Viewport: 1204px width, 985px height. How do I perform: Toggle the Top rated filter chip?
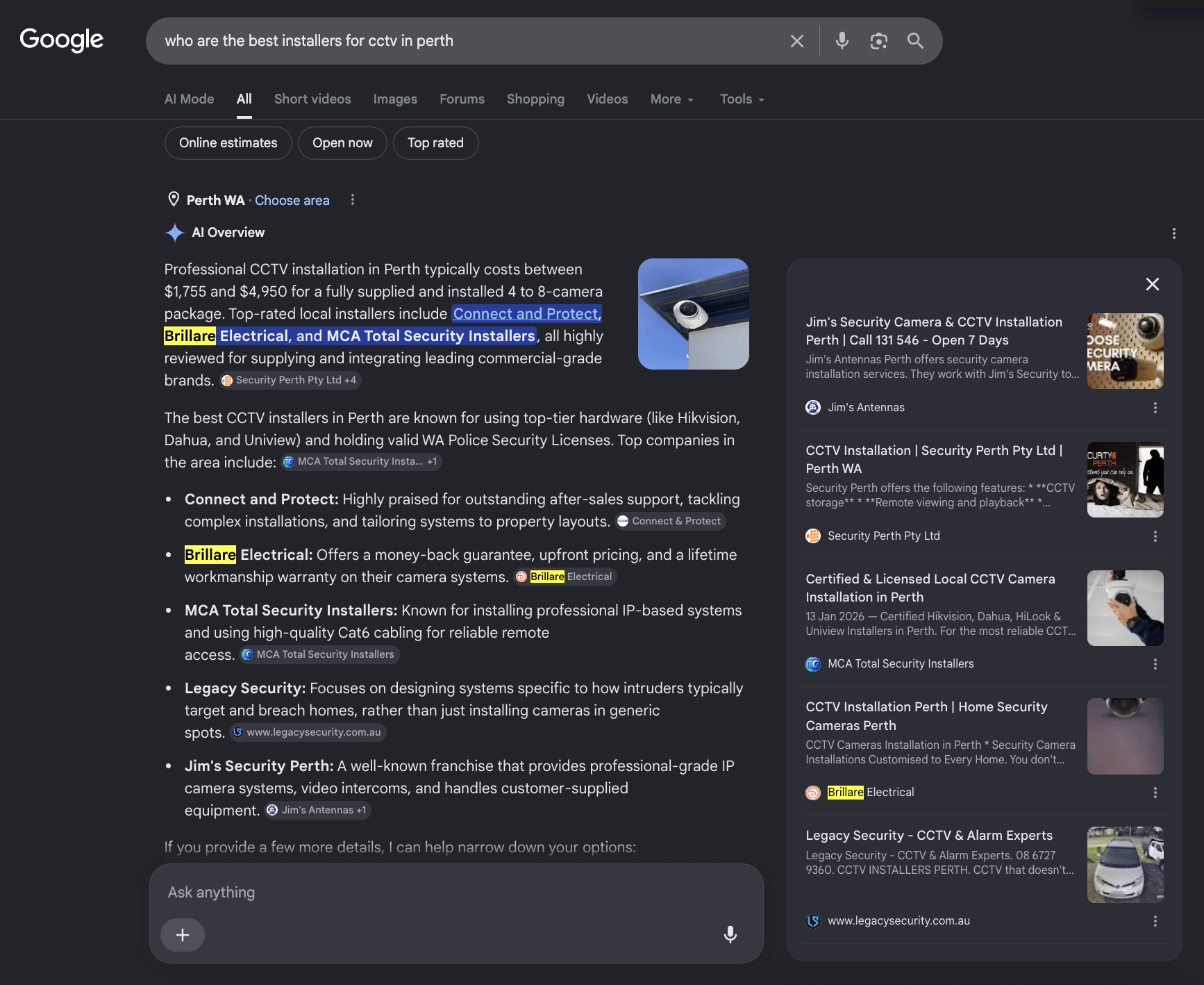[x=435, y=143]
